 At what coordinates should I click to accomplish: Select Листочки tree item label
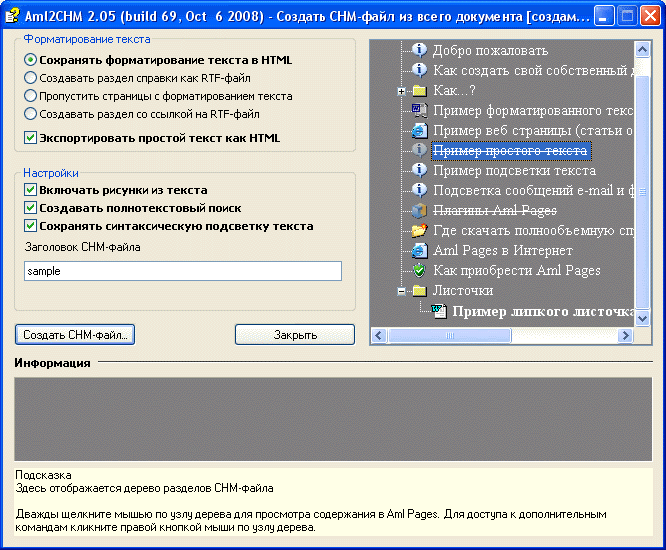[463, 291]
